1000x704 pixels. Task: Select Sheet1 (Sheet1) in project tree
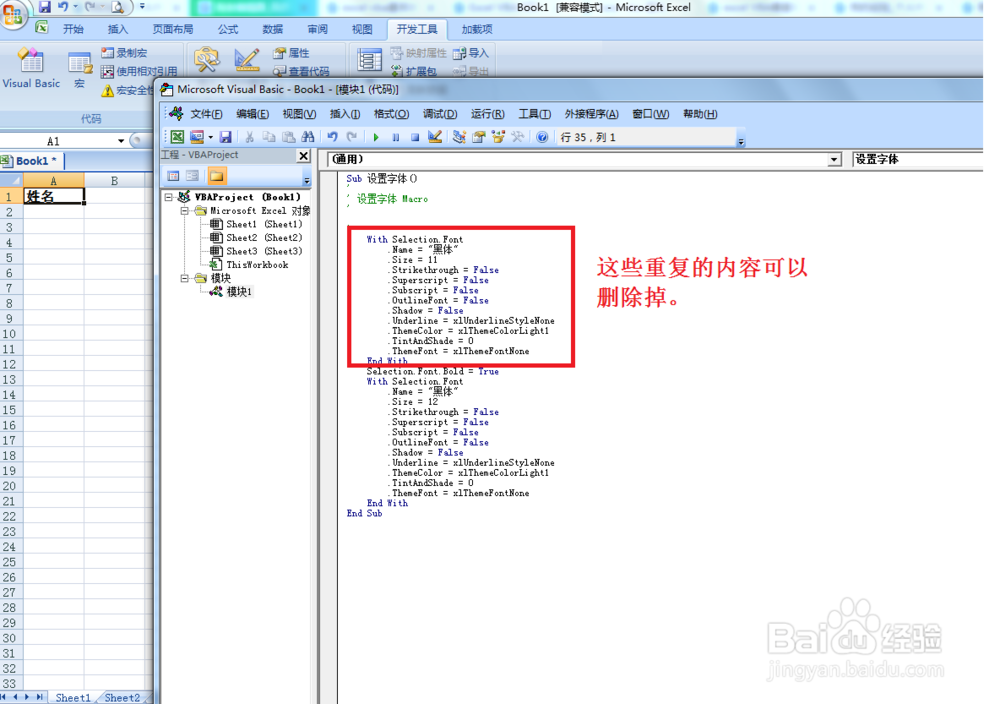[x=256, y=224]
